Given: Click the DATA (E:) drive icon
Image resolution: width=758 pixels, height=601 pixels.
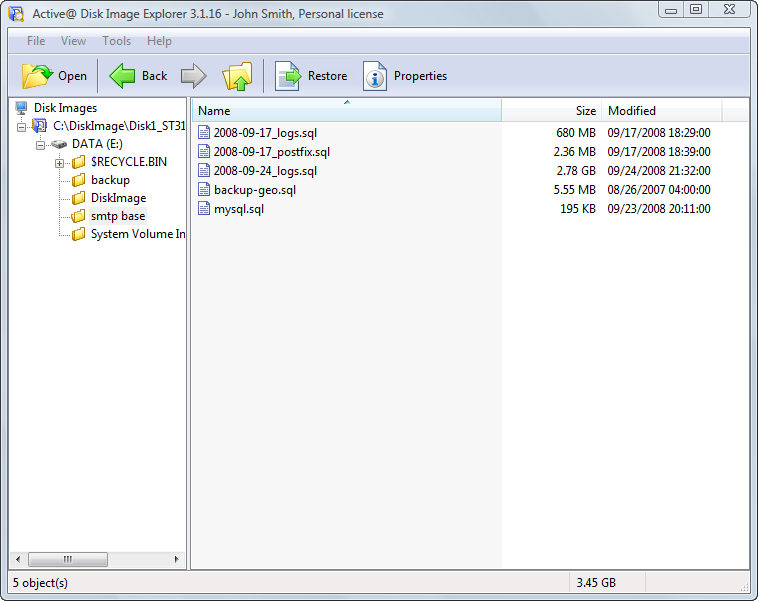Looking at the screenshot, I should click(59, 144).
